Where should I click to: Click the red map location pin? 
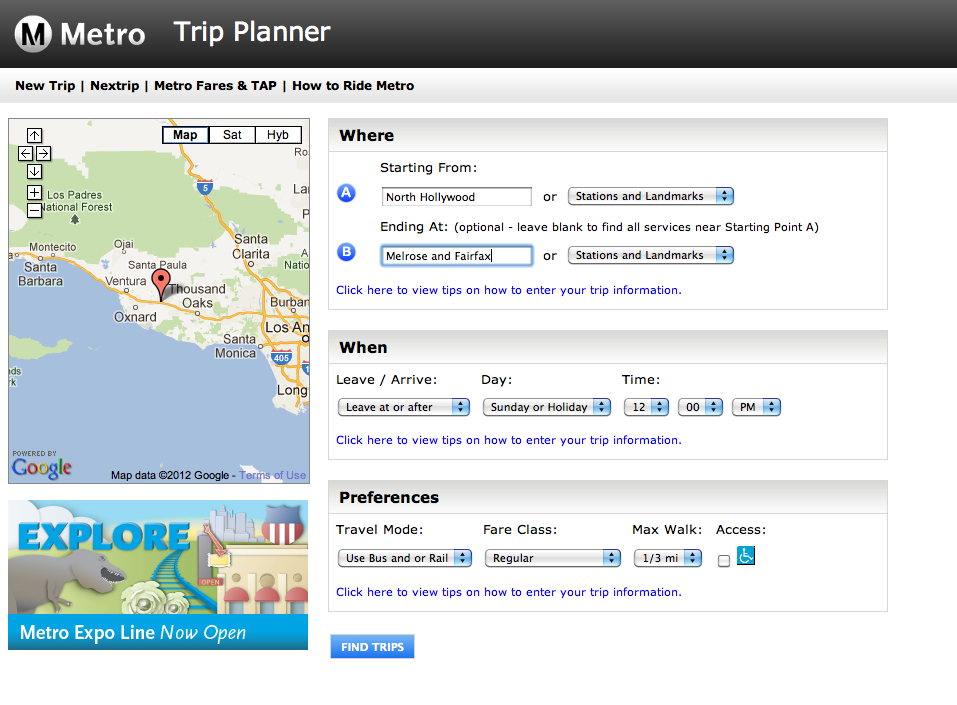pos(161,284)
